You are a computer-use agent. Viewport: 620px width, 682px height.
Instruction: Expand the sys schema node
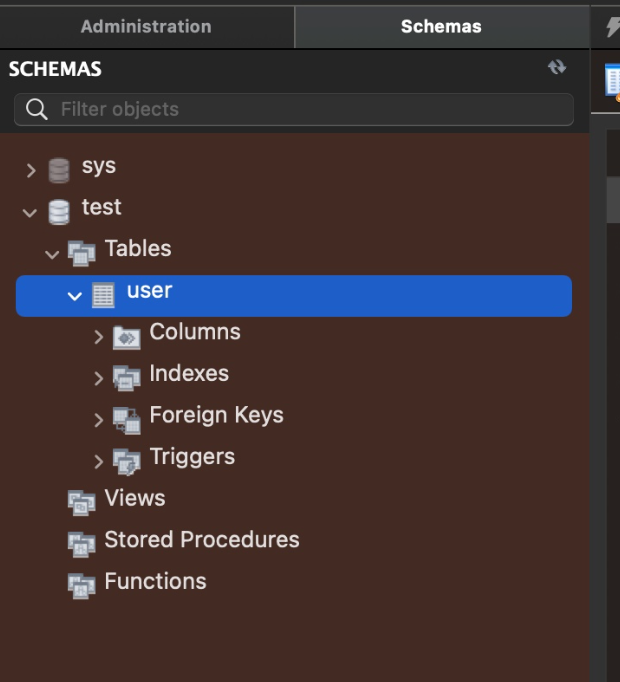31,171
